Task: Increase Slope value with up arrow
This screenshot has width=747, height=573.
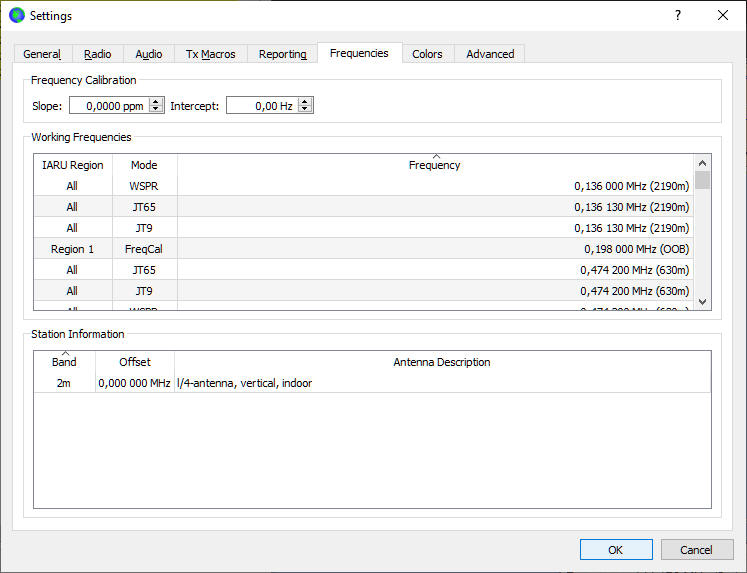Action: [x=156, y=101]
